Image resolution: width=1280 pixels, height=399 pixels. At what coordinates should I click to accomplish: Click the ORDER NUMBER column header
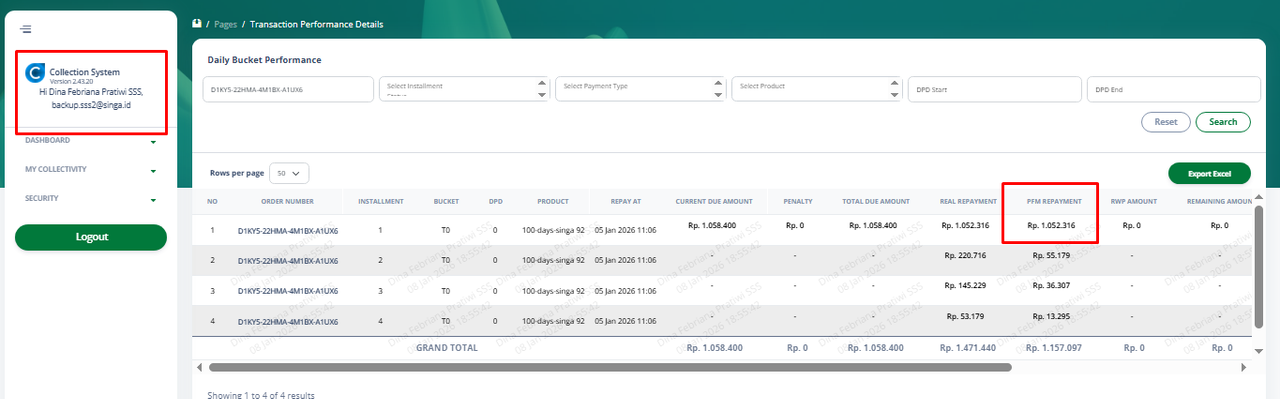point(287,201)
